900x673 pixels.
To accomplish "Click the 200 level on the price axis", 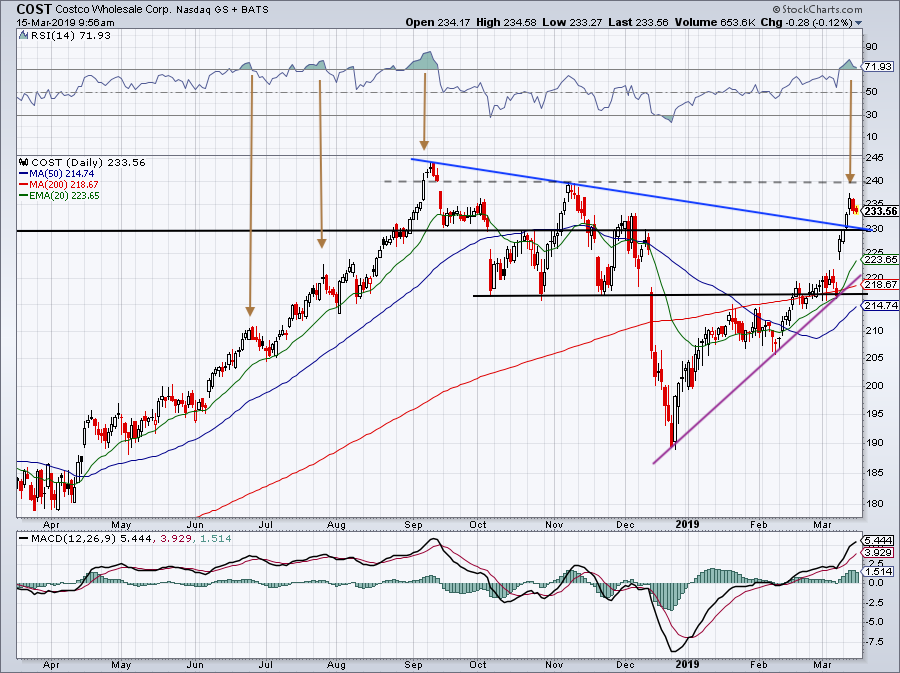I will (x=874, y=385).
